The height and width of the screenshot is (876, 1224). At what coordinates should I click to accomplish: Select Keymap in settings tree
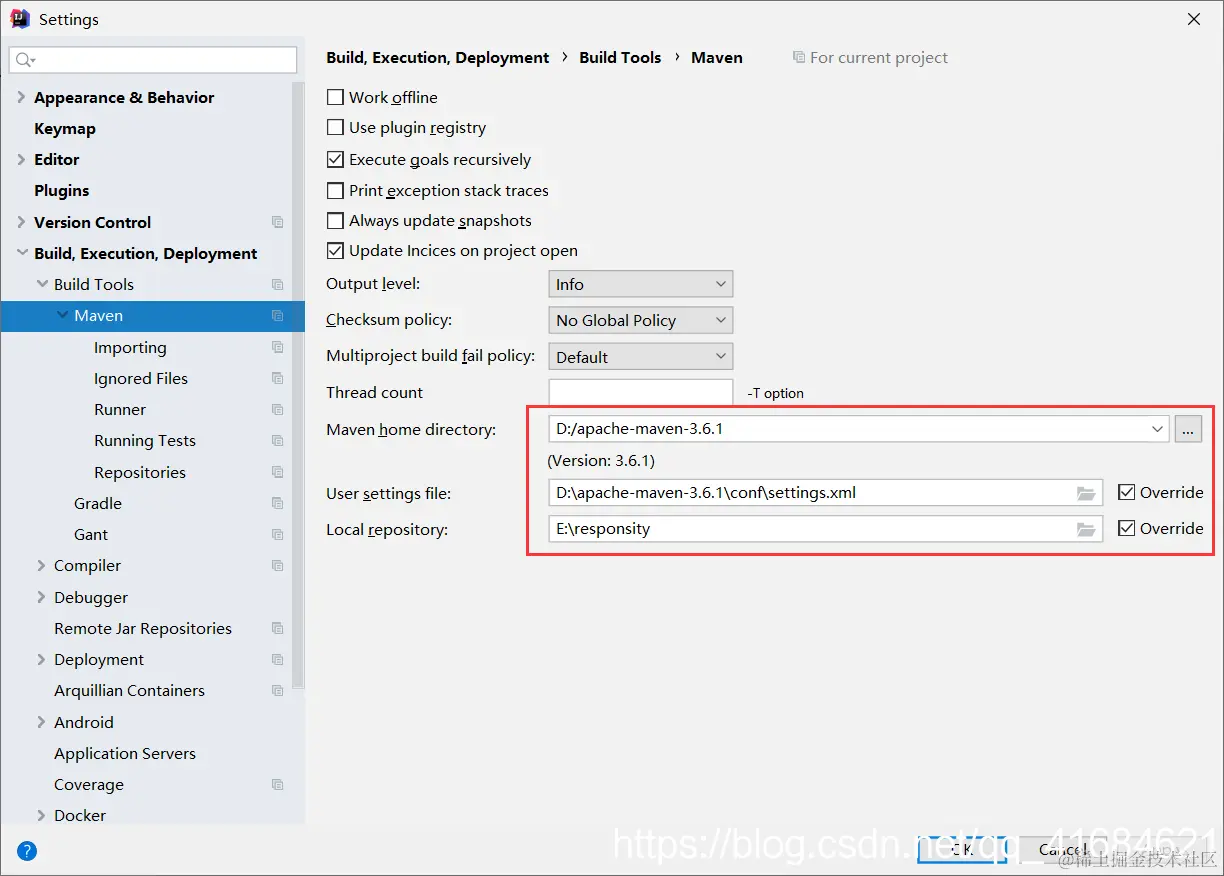[65, 128]
